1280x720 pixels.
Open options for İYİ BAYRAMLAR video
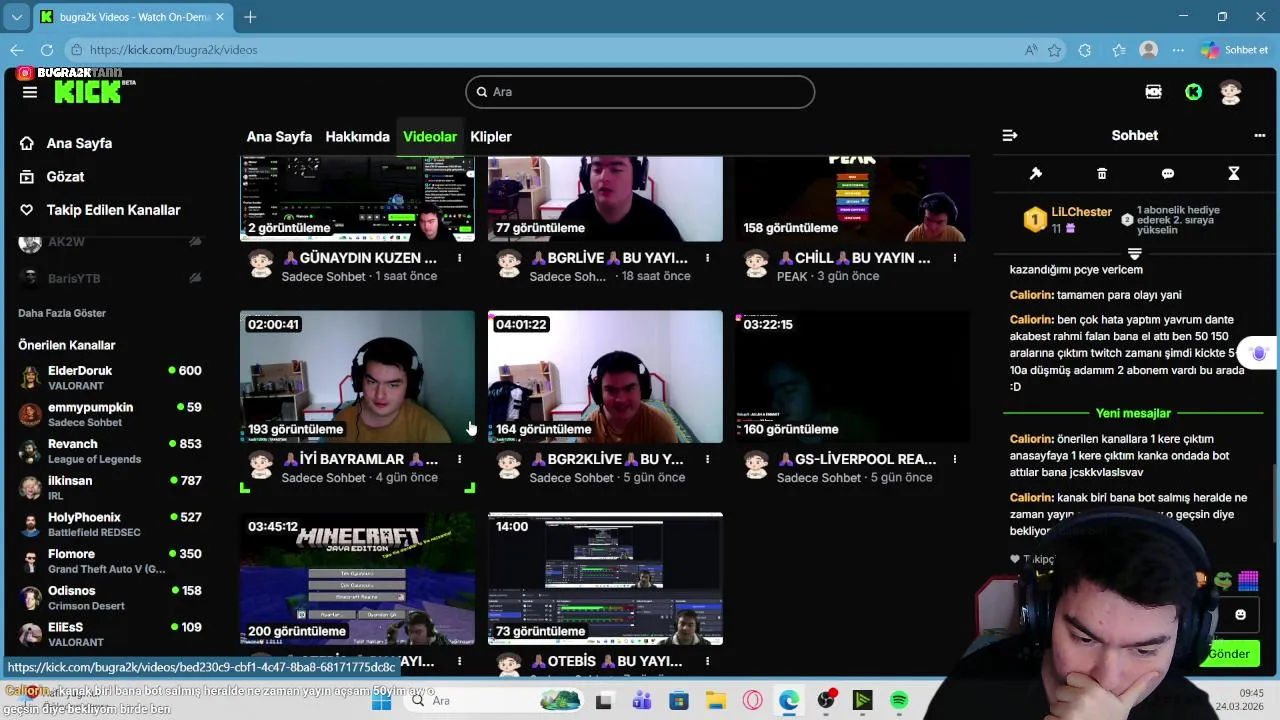coord(460,459)
